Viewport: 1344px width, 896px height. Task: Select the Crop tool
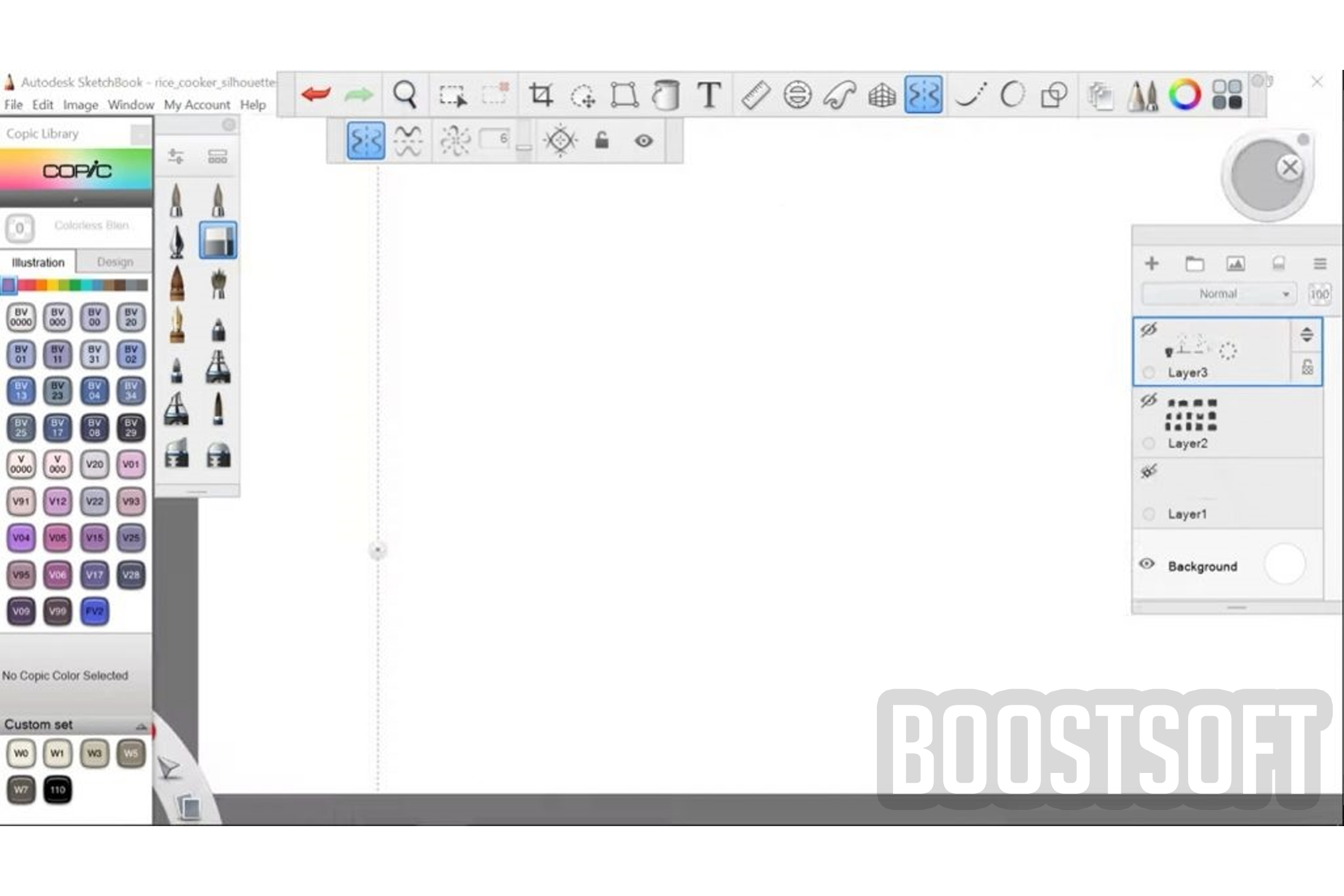541,95
